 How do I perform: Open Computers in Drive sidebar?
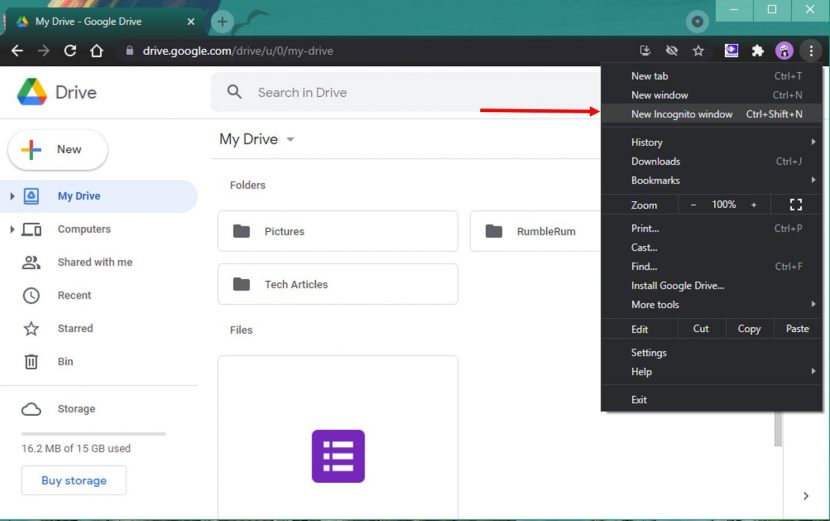(84, 229)
